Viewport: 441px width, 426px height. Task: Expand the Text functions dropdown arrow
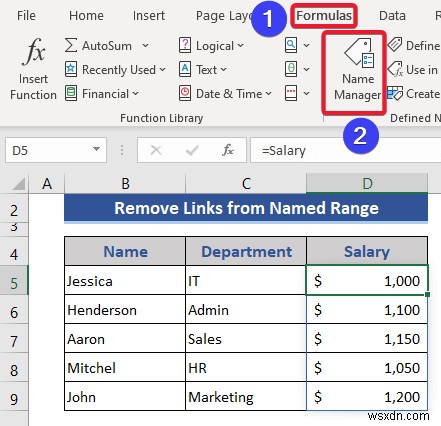[223, 69]
